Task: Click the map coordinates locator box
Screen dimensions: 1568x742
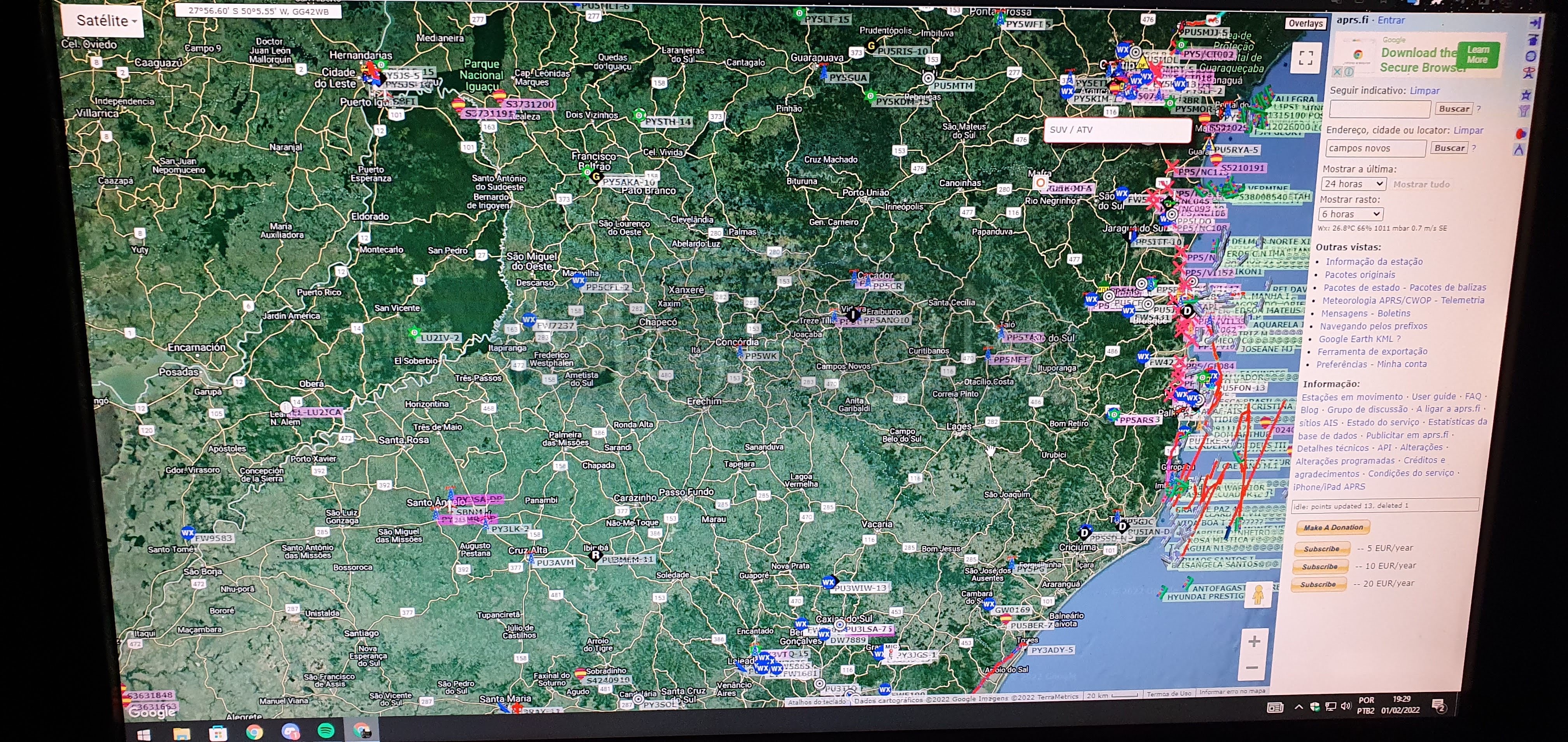Action: 258,11
